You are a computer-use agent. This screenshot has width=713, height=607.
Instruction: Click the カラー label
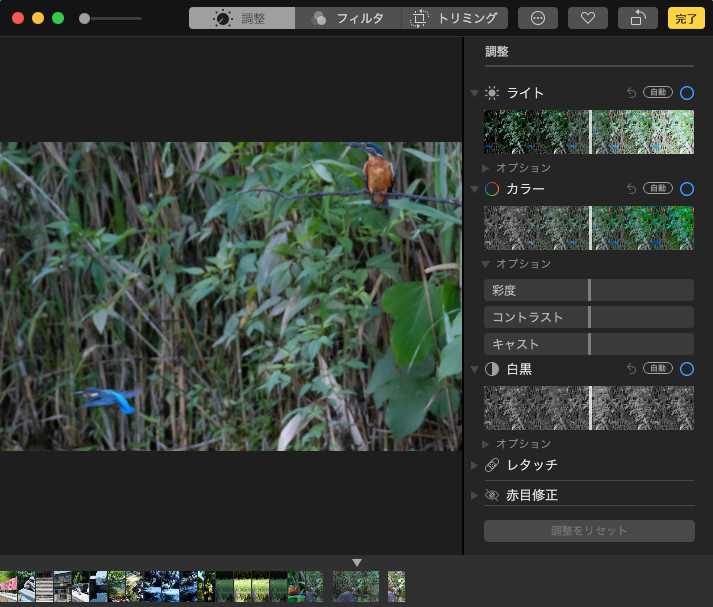tap(525, 189)
